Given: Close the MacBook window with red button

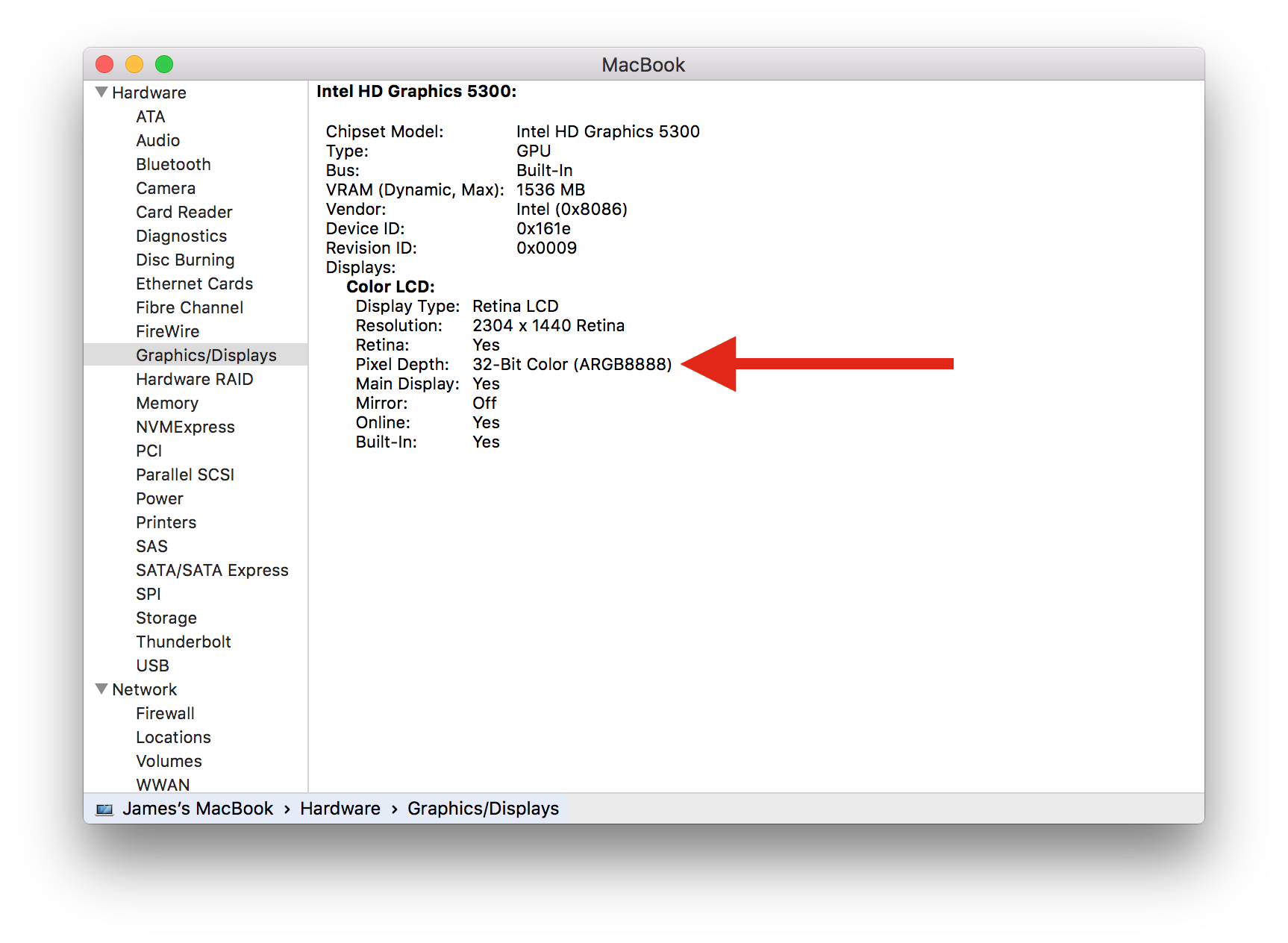Looking at the screenshot, I should tap(104, 64).
